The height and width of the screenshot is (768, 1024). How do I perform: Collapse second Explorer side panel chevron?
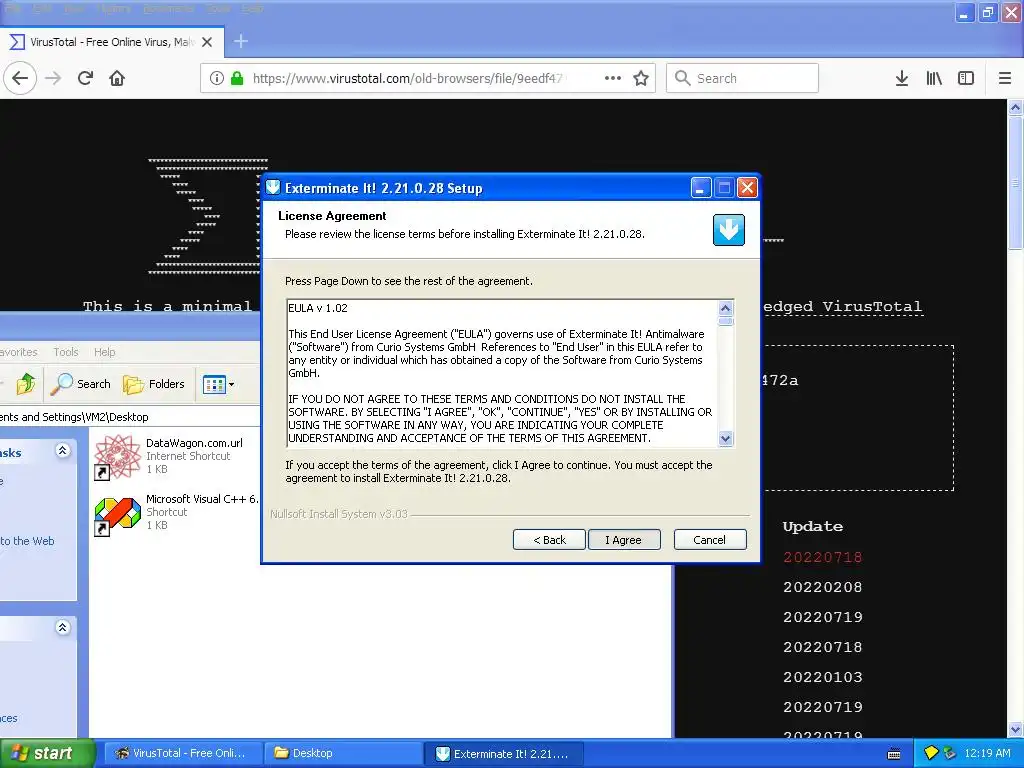coord(63,628)
